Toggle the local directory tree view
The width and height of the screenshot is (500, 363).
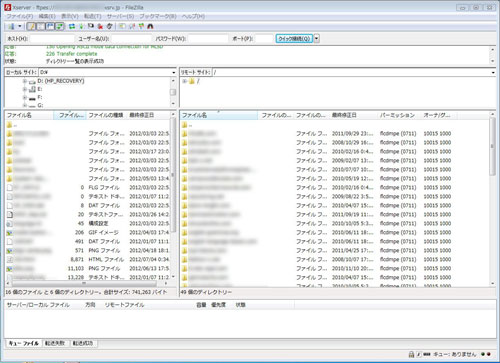tap(41, 26)
